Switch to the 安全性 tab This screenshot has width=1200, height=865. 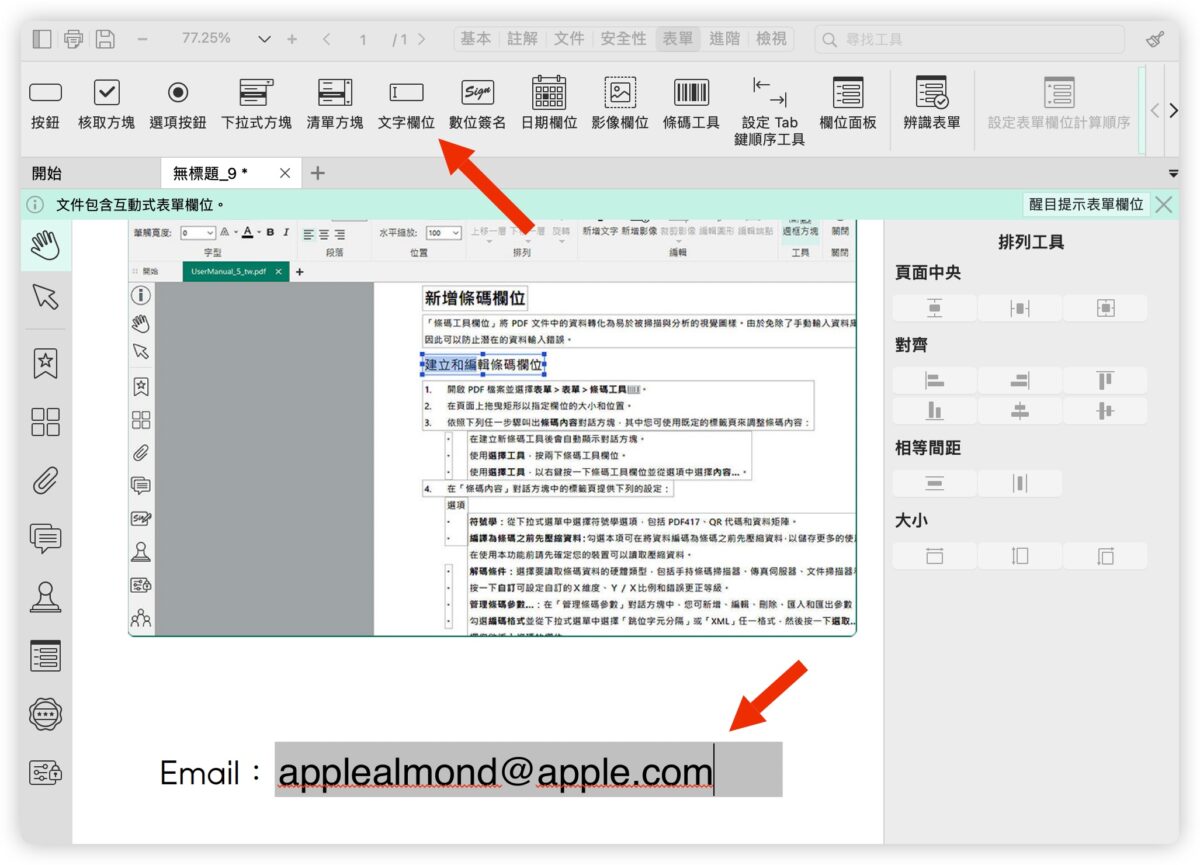pos(624,39)
